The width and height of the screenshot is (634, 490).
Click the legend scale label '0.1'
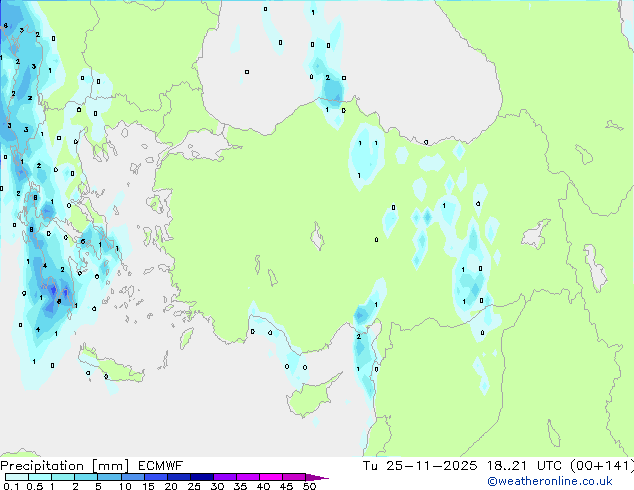coord(11,486)
